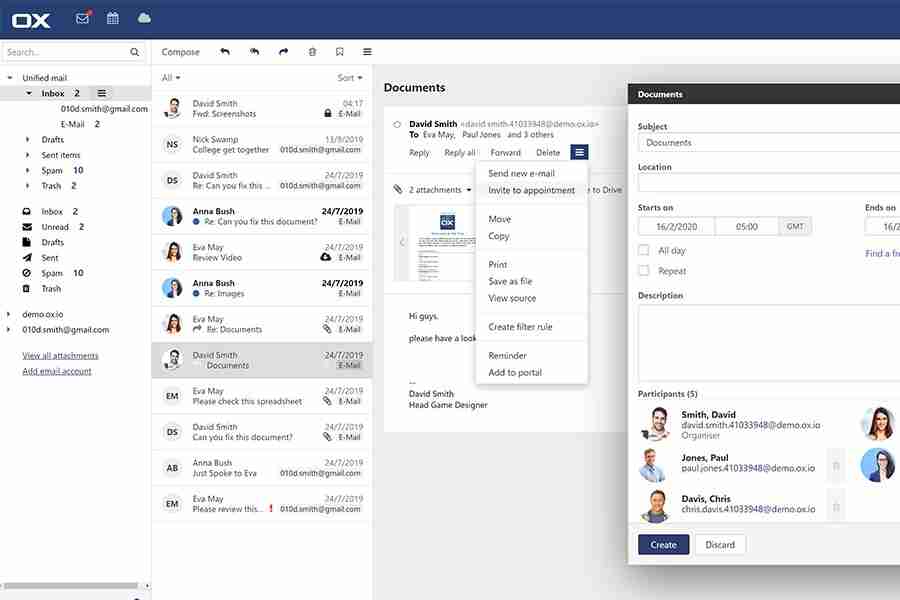Open the Sort dropdown in mail list

tap(350, 78)
